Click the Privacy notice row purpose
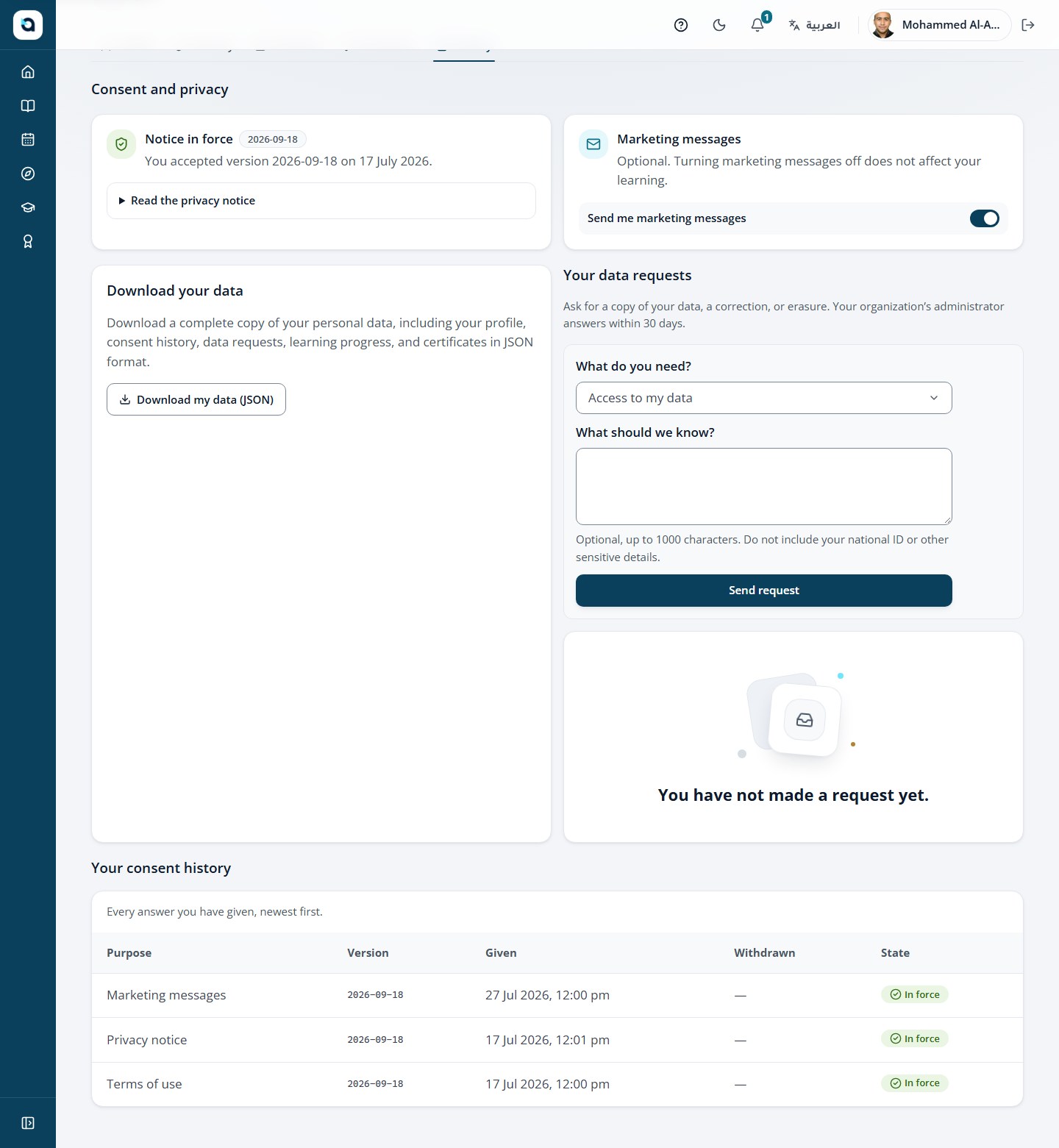Screen dimensions: 1059x1148 [147, 1040]
